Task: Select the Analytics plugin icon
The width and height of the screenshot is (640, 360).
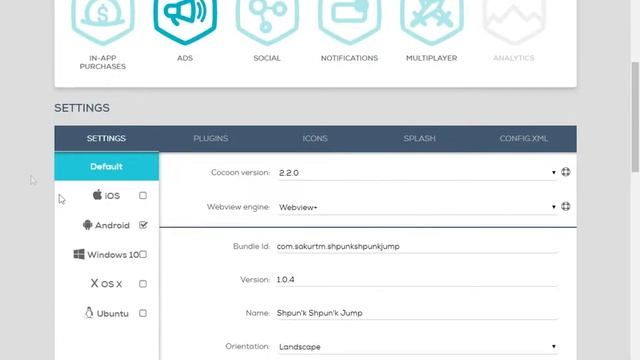Action: [x=514, y=21]
